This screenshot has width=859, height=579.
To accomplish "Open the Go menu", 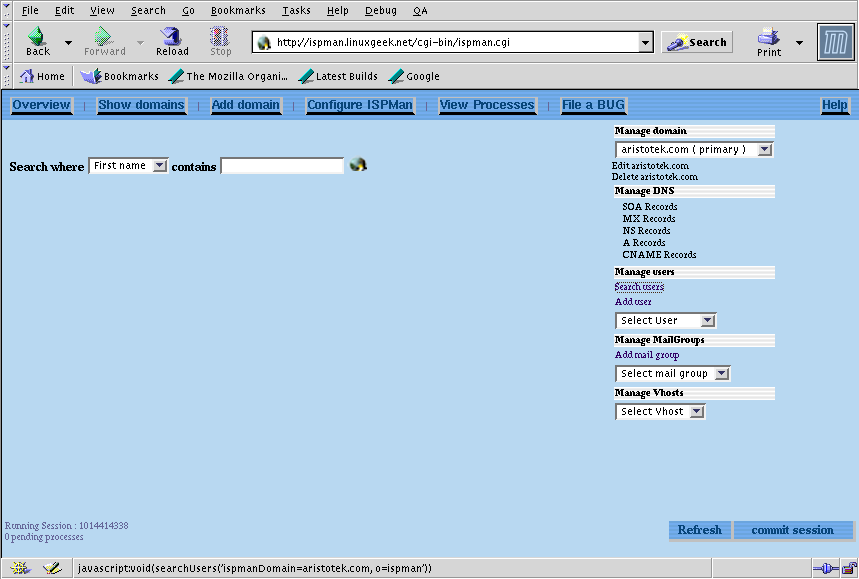I will (x=188, y=10).
